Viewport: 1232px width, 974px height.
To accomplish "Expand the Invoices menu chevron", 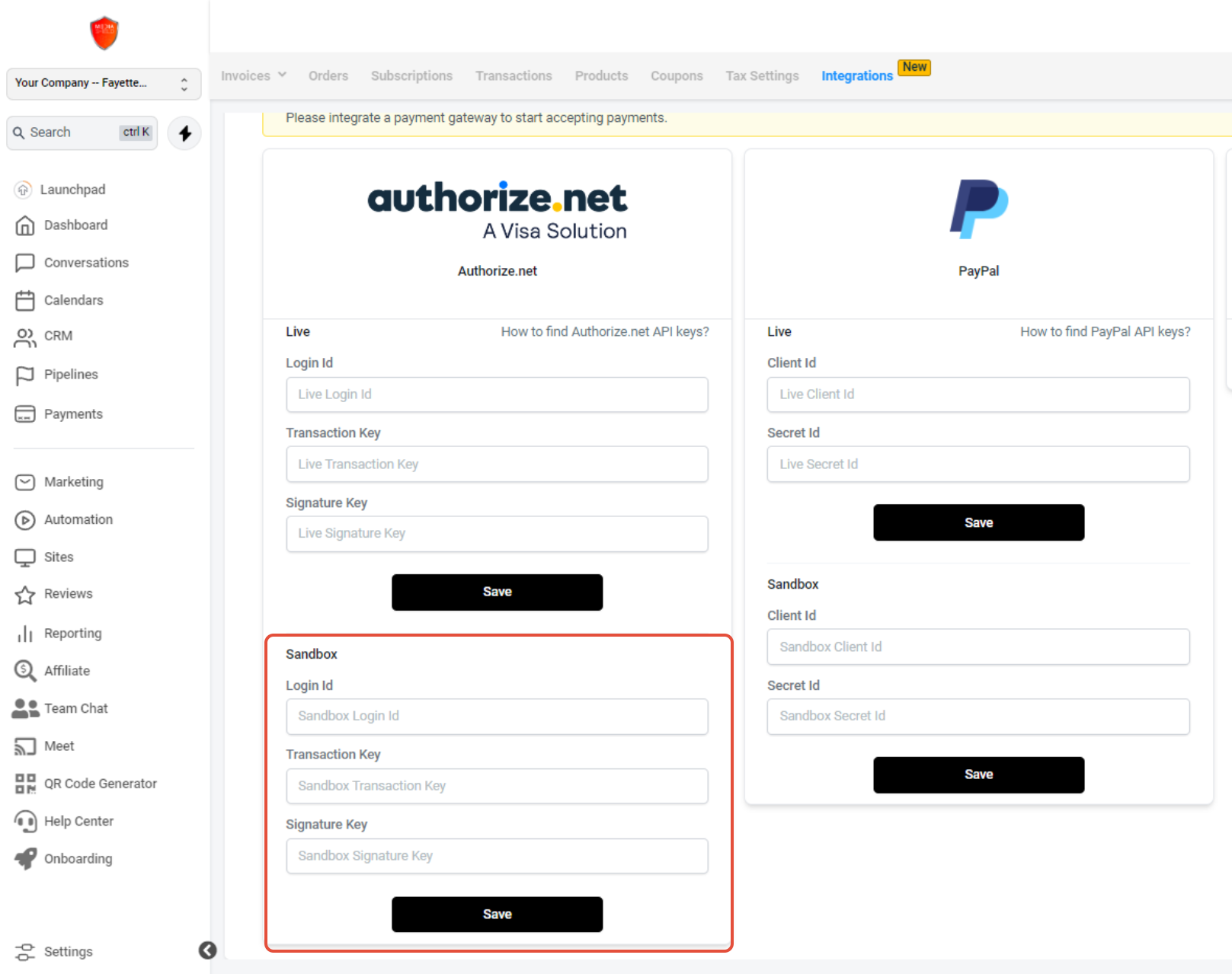I will pos(282,75).
